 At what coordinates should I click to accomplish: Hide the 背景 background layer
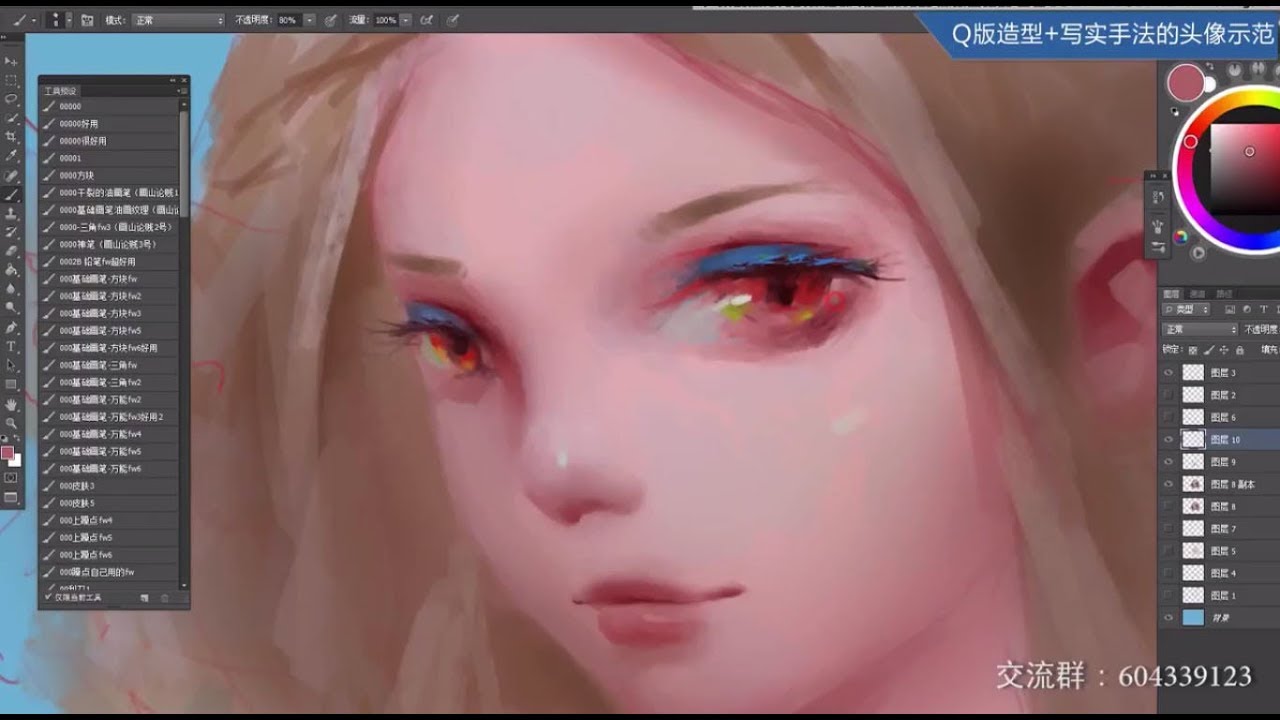(1168, 618)
